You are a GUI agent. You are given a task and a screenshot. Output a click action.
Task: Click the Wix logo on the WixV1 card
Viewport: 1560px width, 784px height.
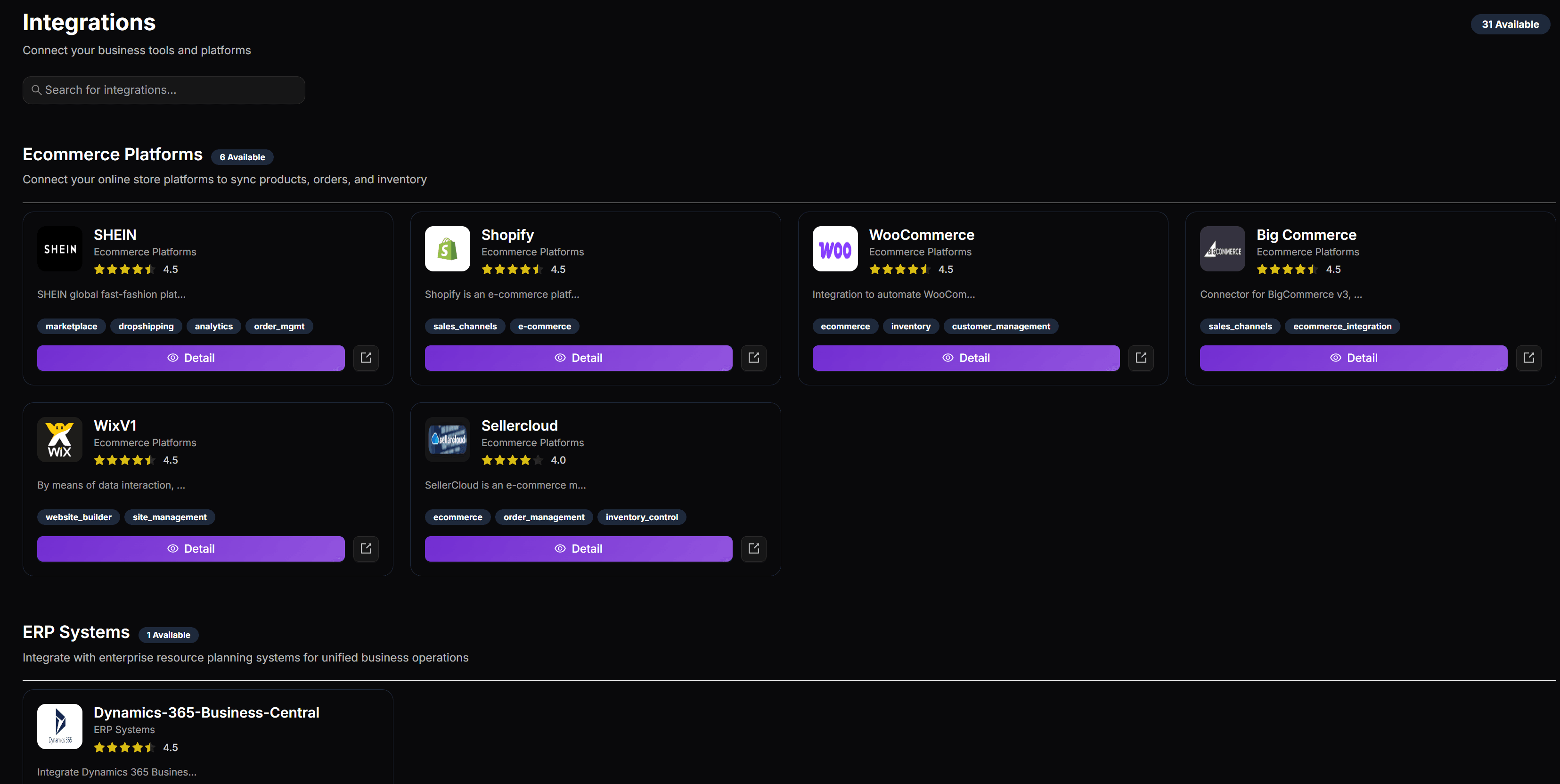[59, 440]
